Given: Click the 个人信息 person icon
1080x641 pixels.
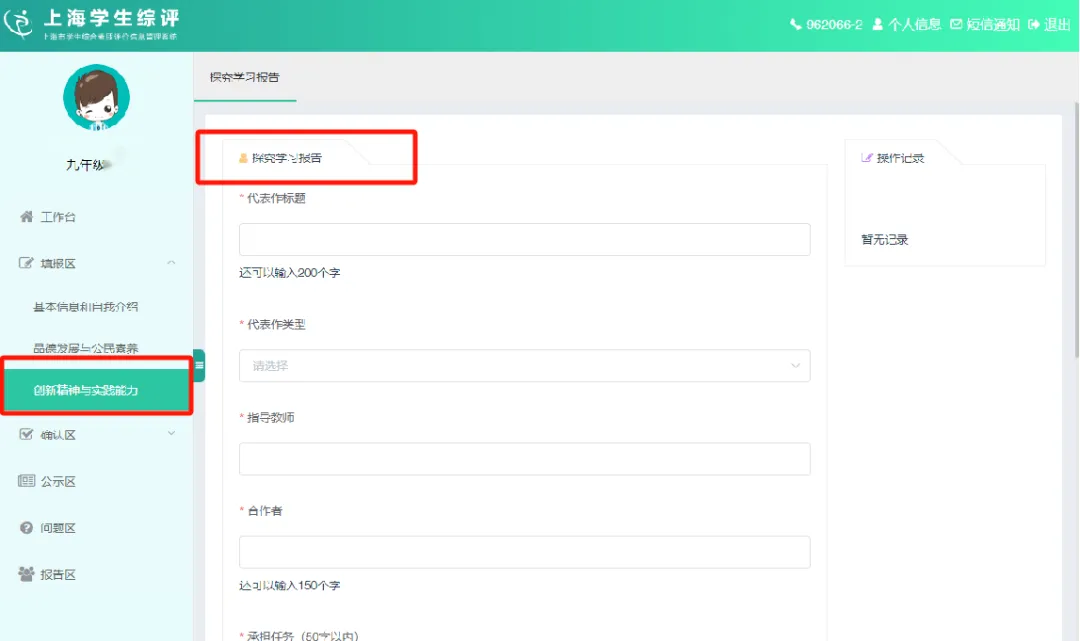Looking at the screenshot, I should tap(878, 25).
